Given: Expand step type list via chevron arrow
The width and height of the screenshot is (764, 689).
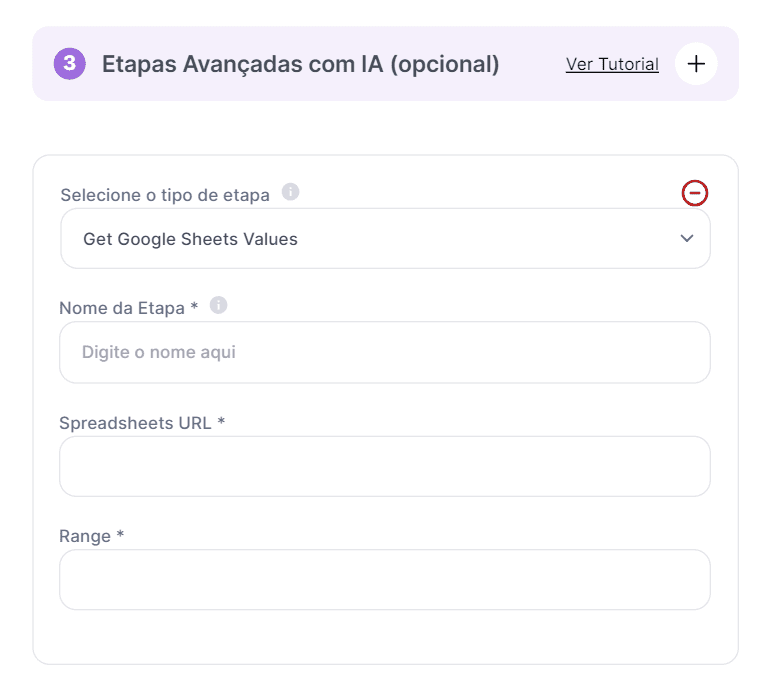Looking at the screenshot, I should click(687, 239).
